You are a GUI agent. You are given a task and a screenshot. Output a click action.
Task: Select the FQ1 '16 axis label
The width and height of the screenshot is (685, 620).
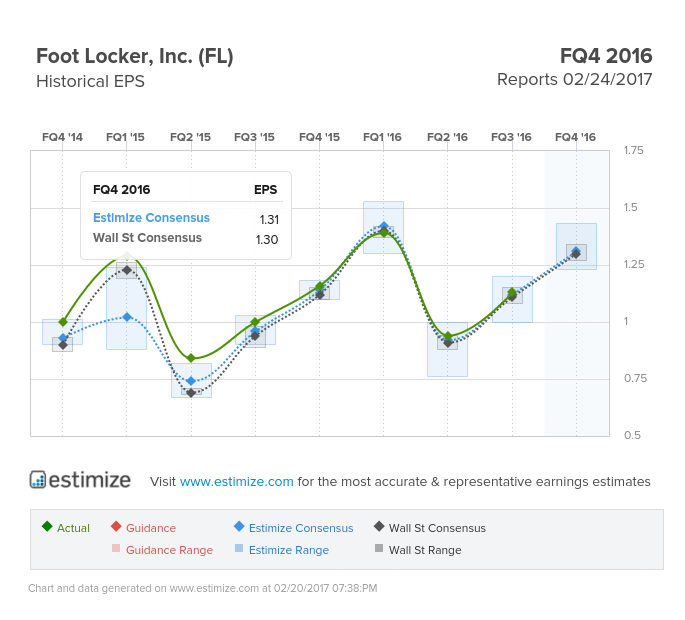(x=382, y=137)
